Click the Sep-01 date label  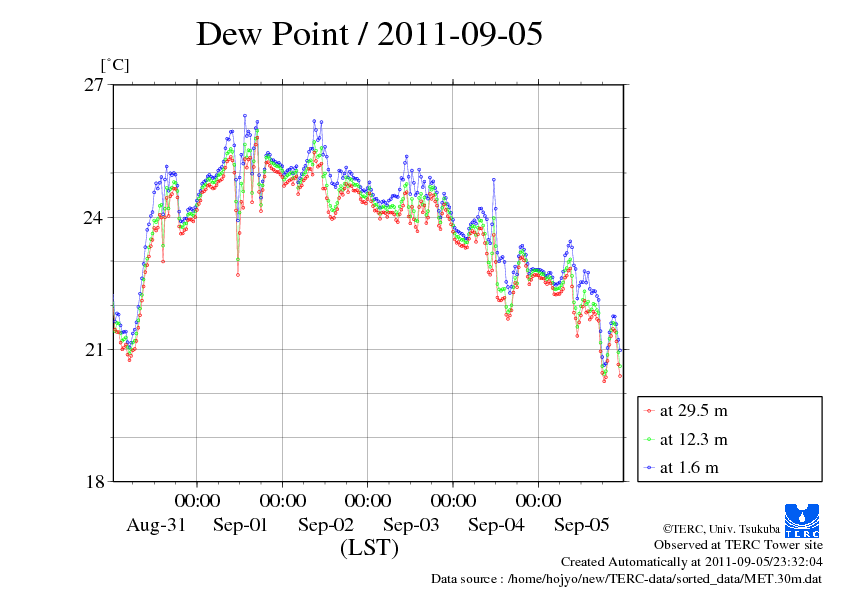[x=240, y=525]
